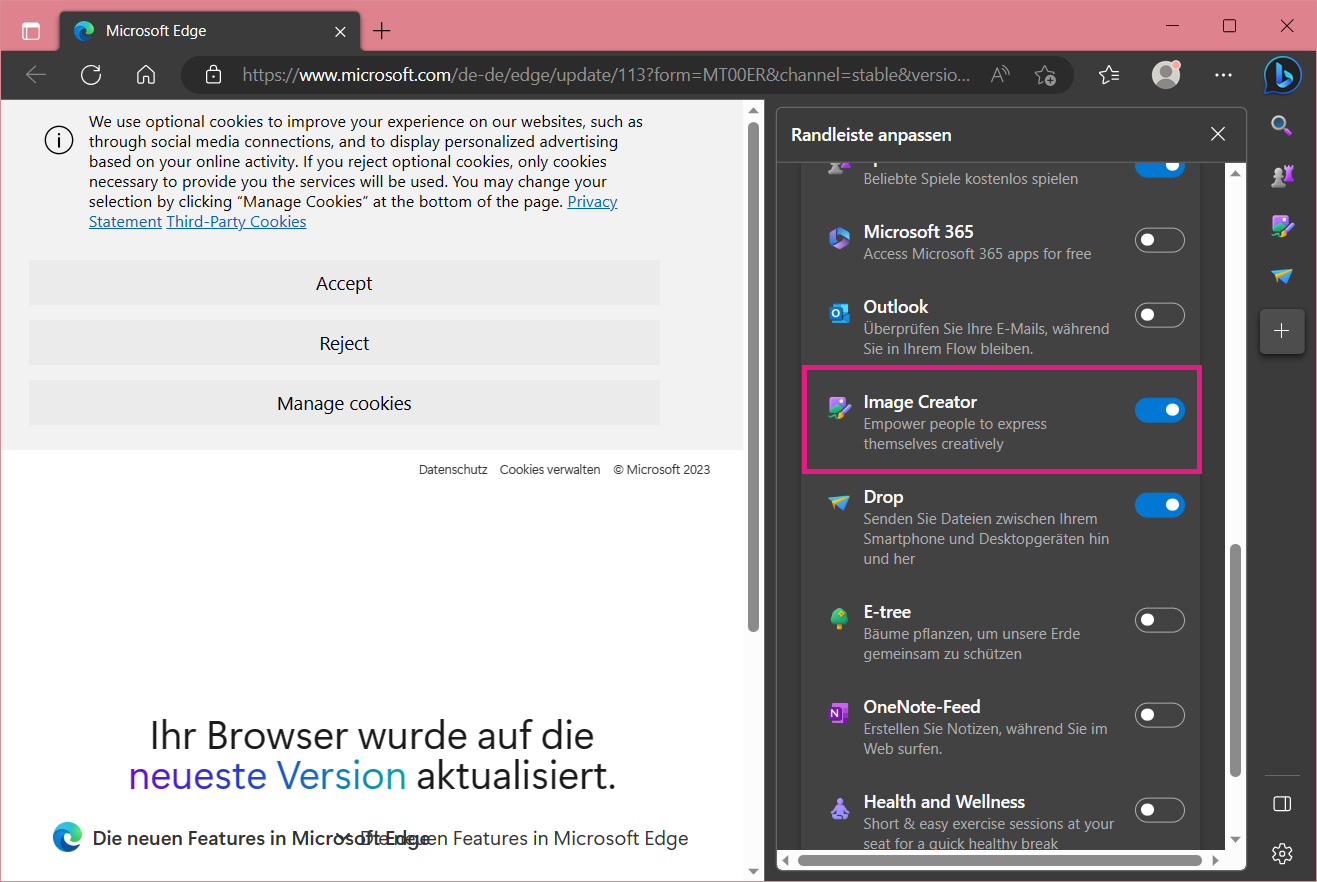Turn on the OneNote-Feed toggle

point(1160,715)
